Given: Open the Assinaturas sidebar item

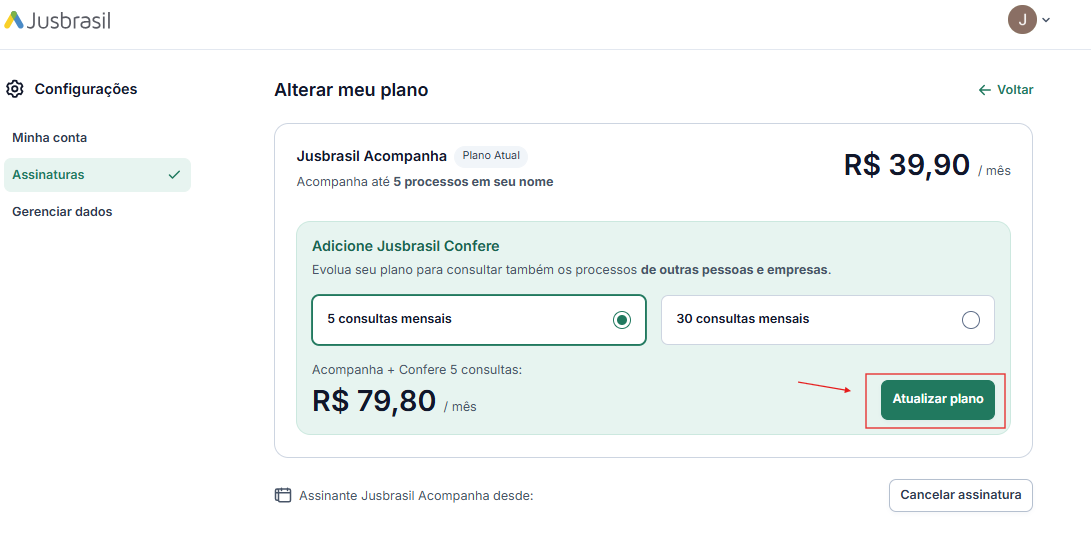Looking at the screenshot, I should pyautogui.click(x=97, y=175).
